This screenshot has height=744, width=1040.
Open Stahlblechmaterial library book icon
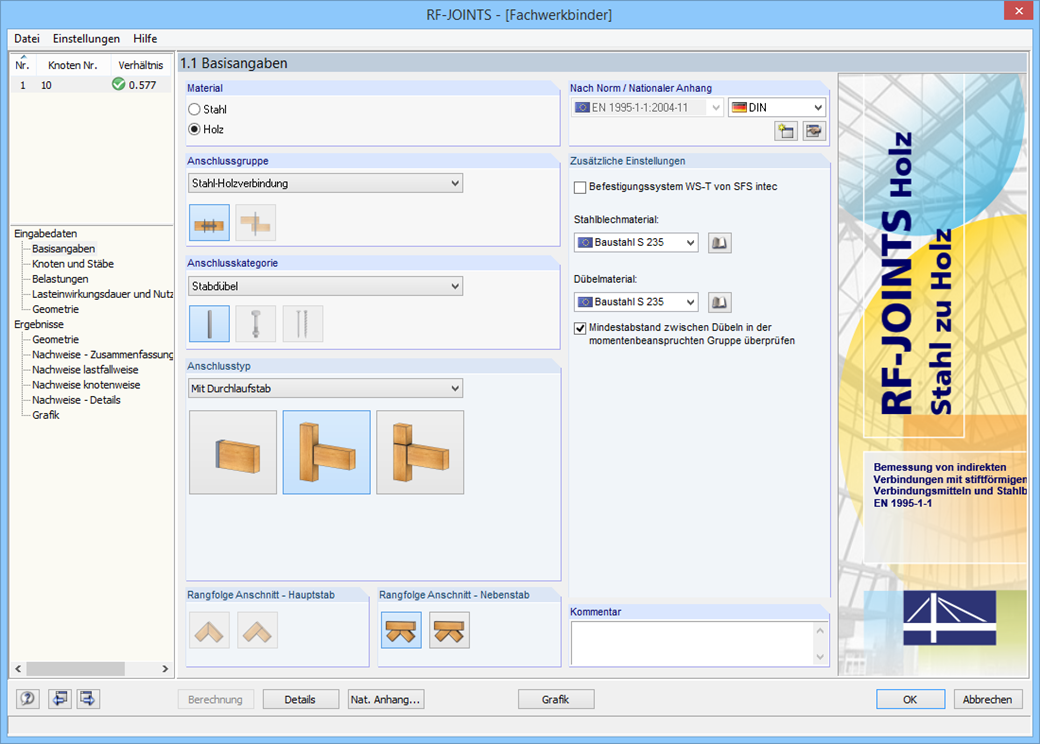click(x=720, y=243)
